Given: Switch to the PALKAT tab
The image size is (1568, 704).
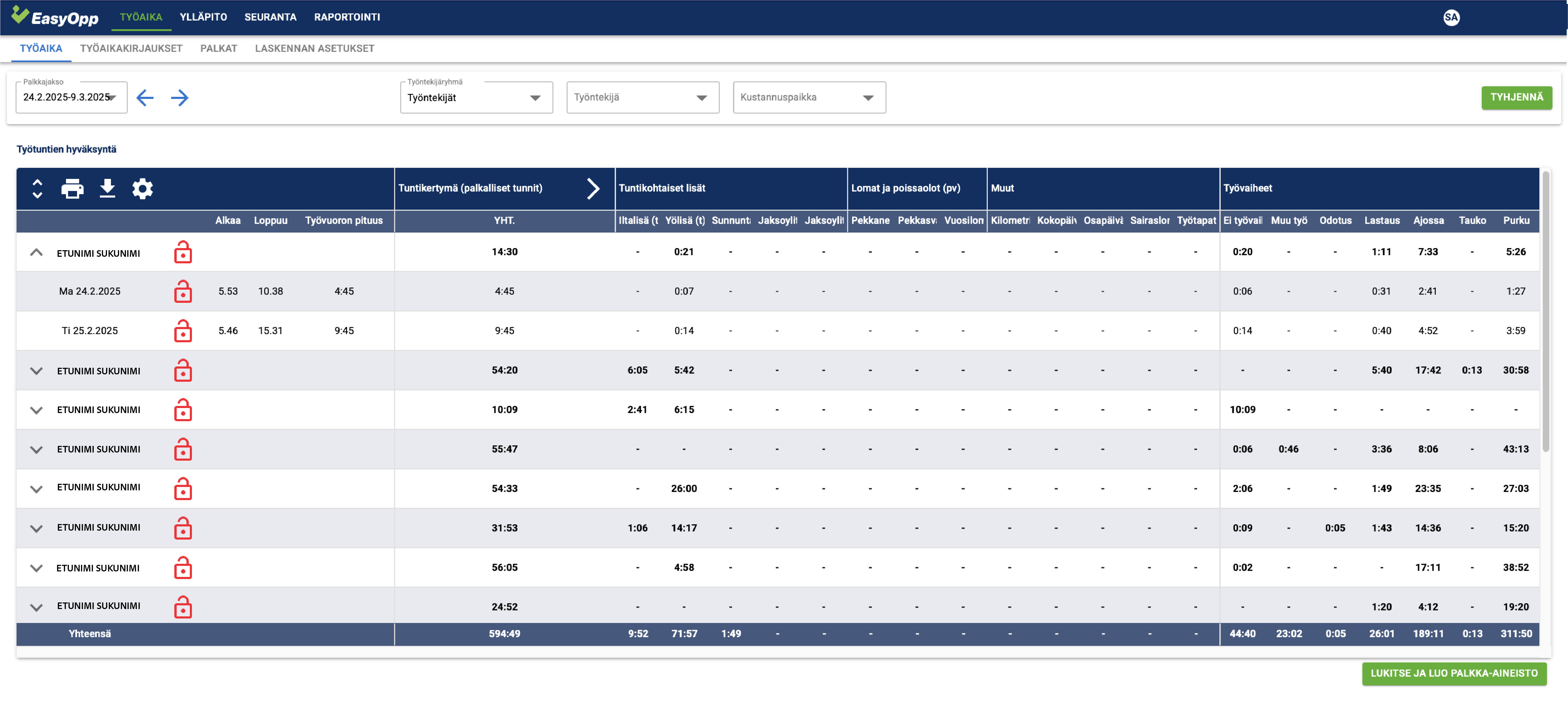Looking at the screenshot, I should tap(218, 49).
